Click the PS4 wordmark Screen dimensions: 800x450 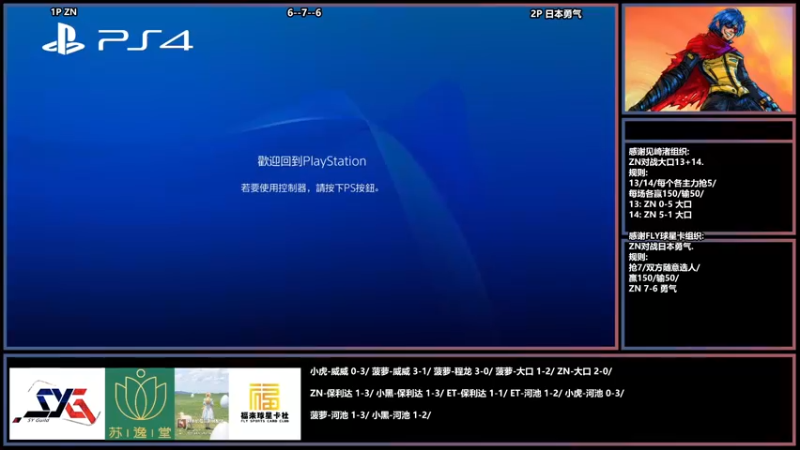(145, 40)
